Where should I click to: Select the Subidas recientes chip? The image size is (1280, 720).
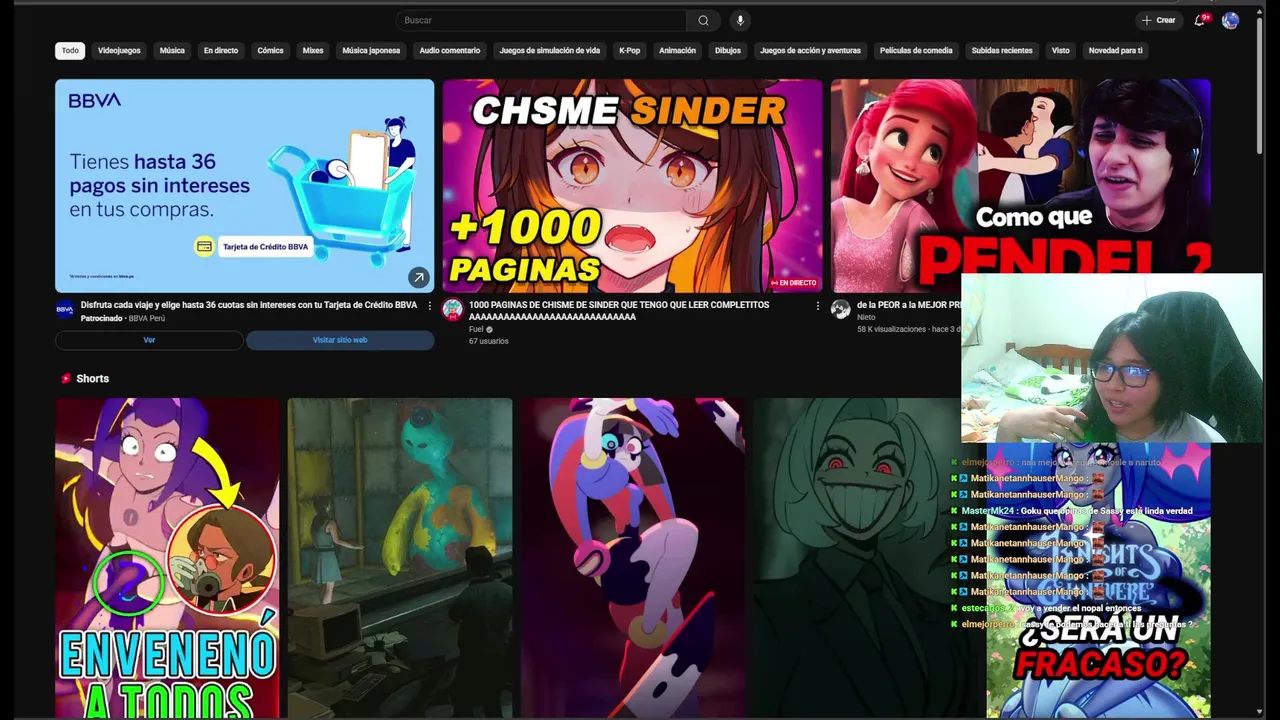point(1002,50)
